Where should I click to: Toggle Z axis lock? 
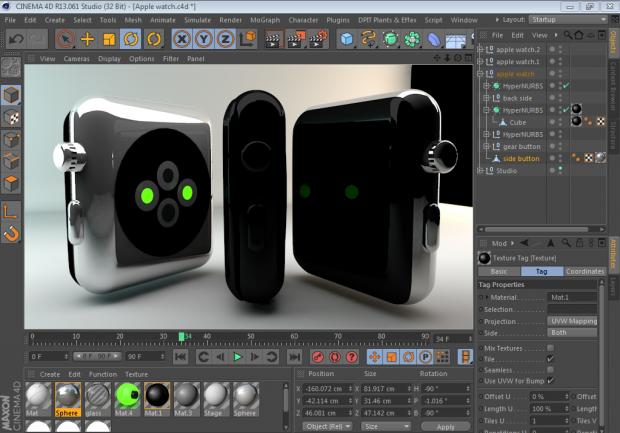pos(225,39)
